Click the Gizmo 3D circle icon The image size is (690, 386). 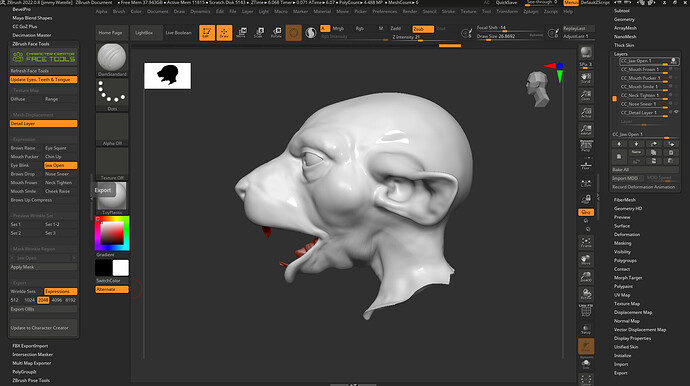click(294, 33)
